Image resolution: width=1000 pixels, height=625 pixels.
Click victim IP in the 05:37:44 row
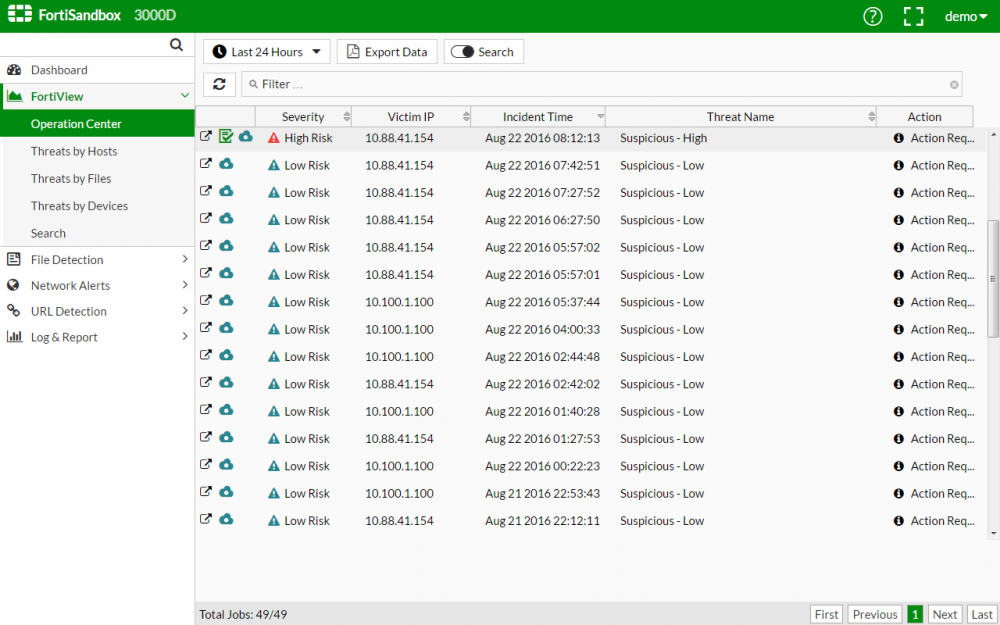(x=399, y=302)
